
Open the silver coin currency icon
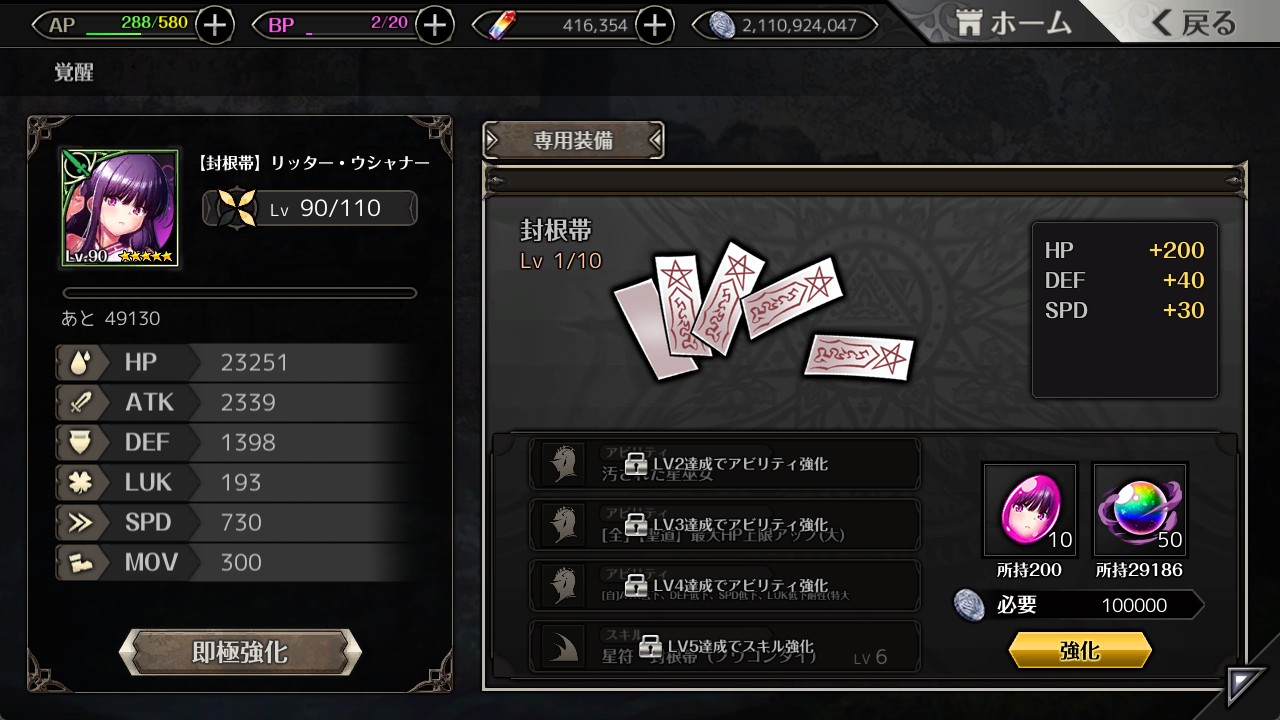click(x=721, y=26)
